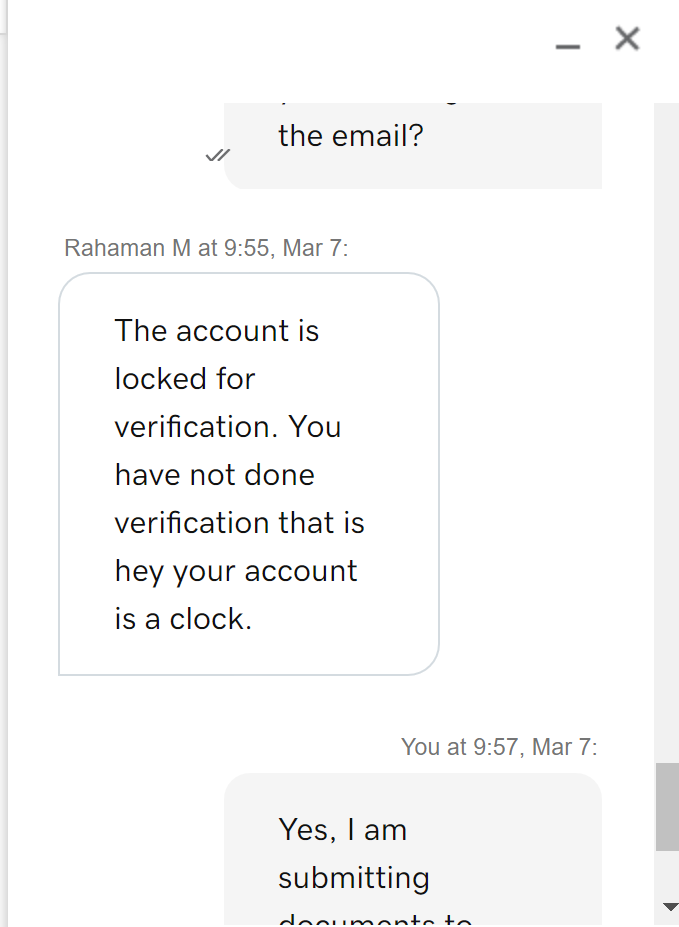This screenshot has width=679, height=927.
Task: Click the 'is a clock.' text line
Action: 183,619
